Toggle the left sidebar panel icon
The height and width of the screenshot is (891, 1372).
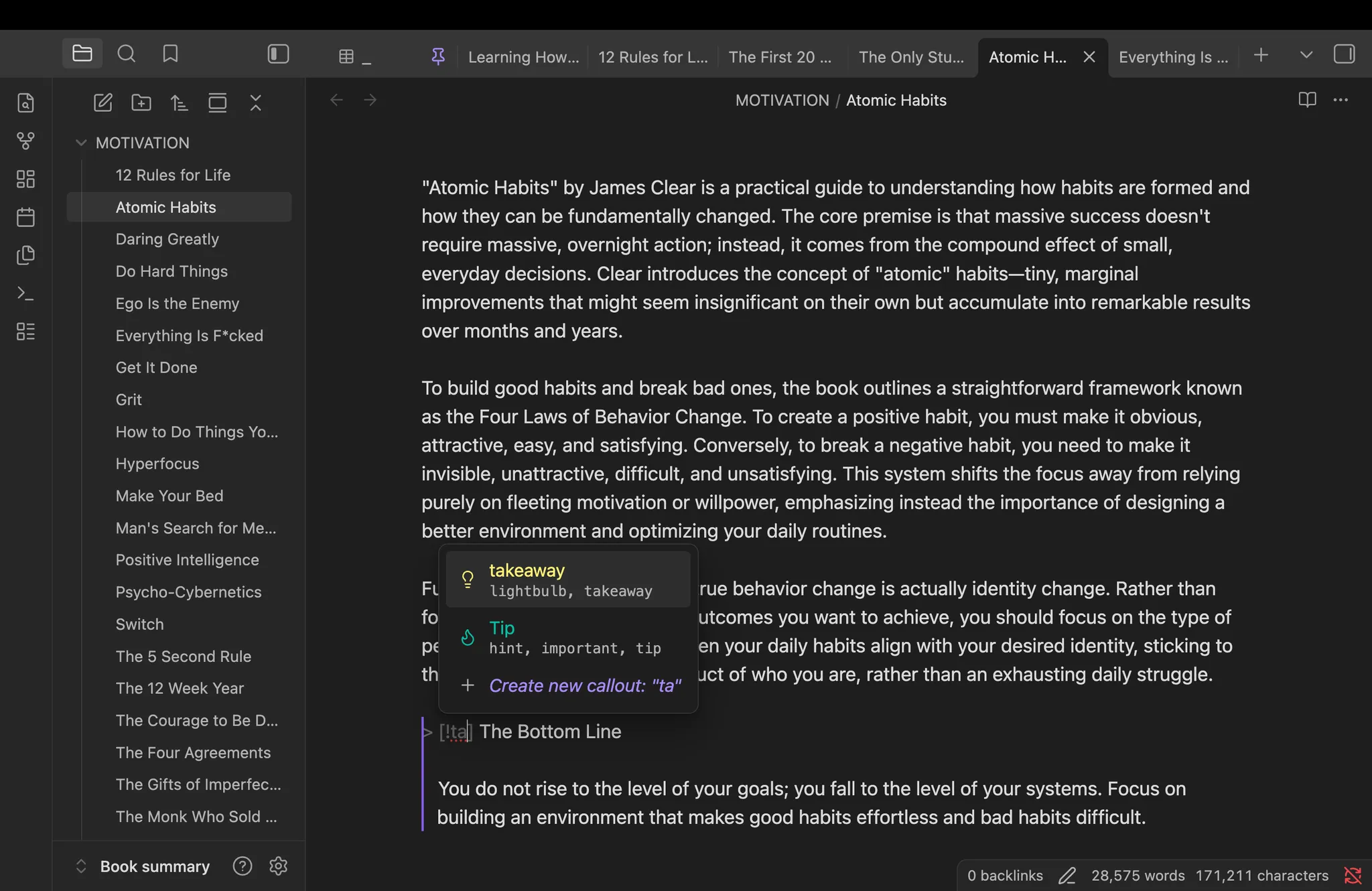click(278, 54)
